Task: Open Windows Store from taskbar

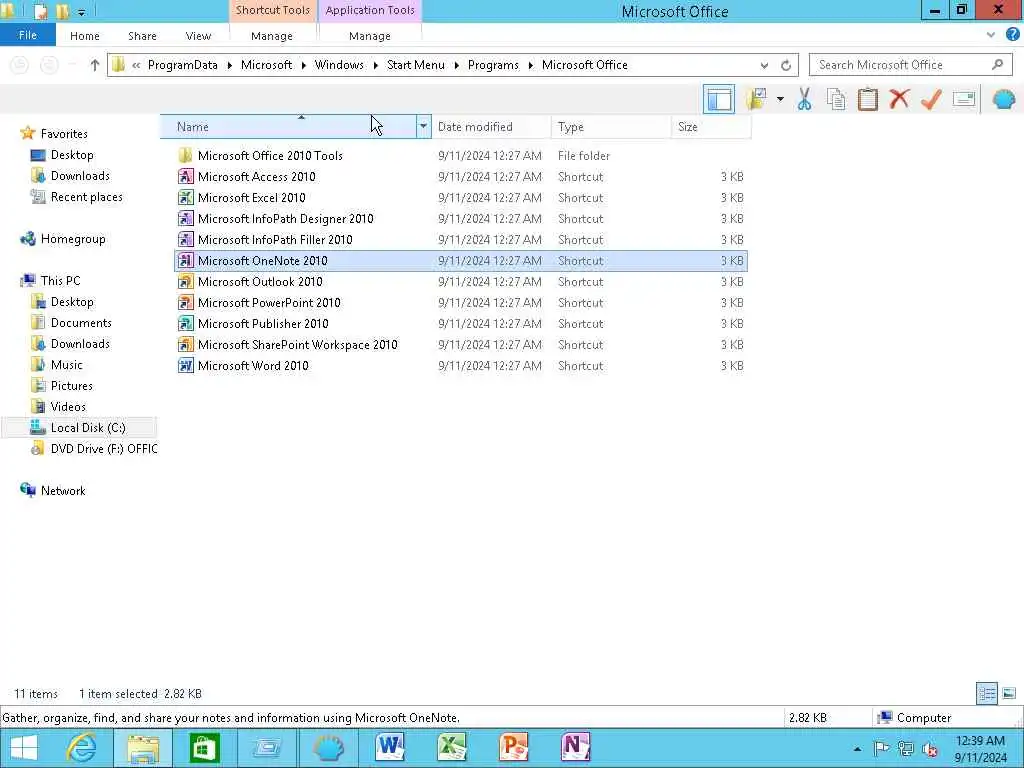Action: pyautogui.click(x=204, y=748)
